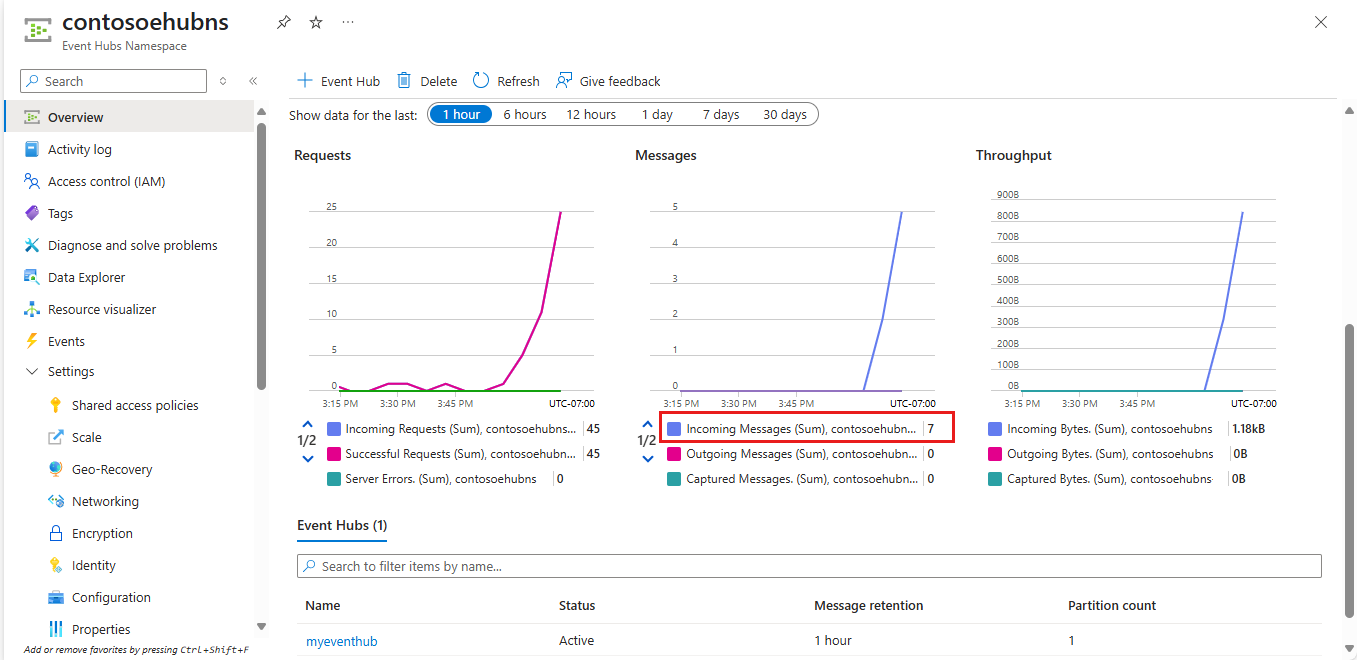Go to next legend page in Requests chart
Viewport: 1357px width, 660px height.
click(307, 458)
